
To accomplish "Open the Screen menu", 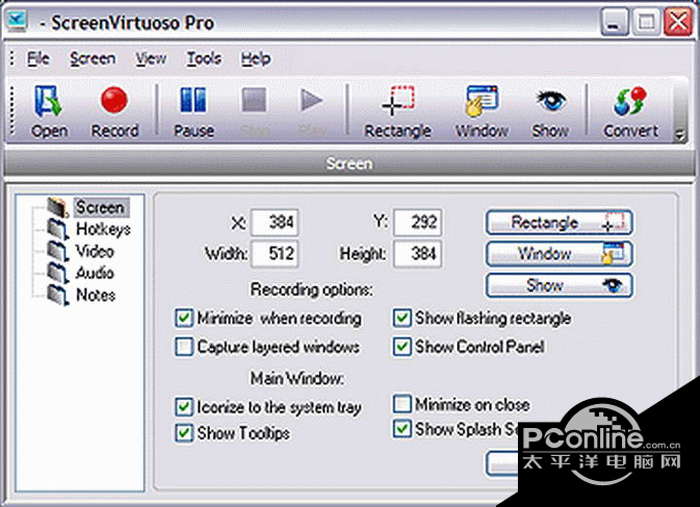I will point(92,58).
